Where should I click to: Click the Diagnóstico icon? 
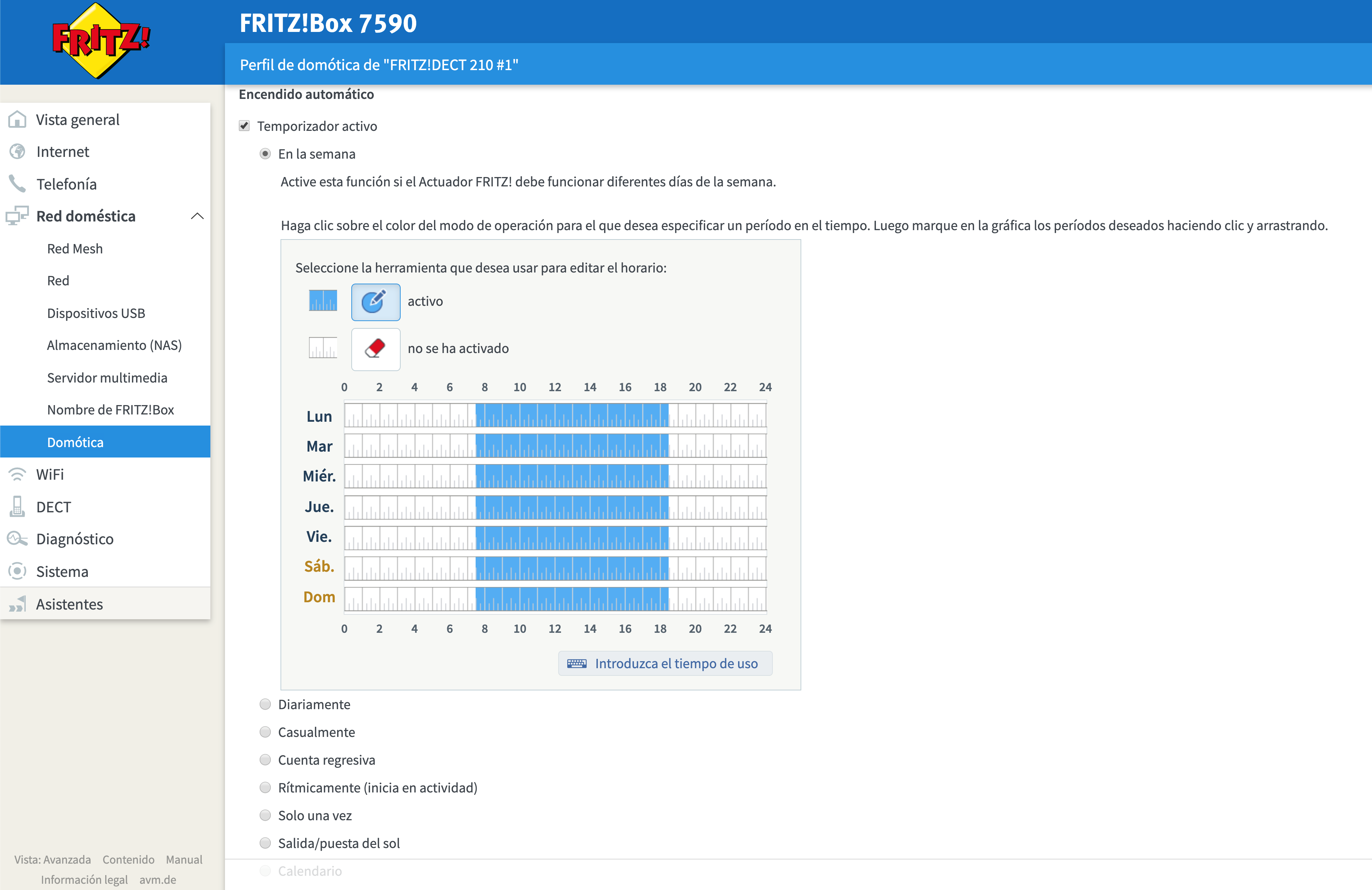click(x=17, y=539)
